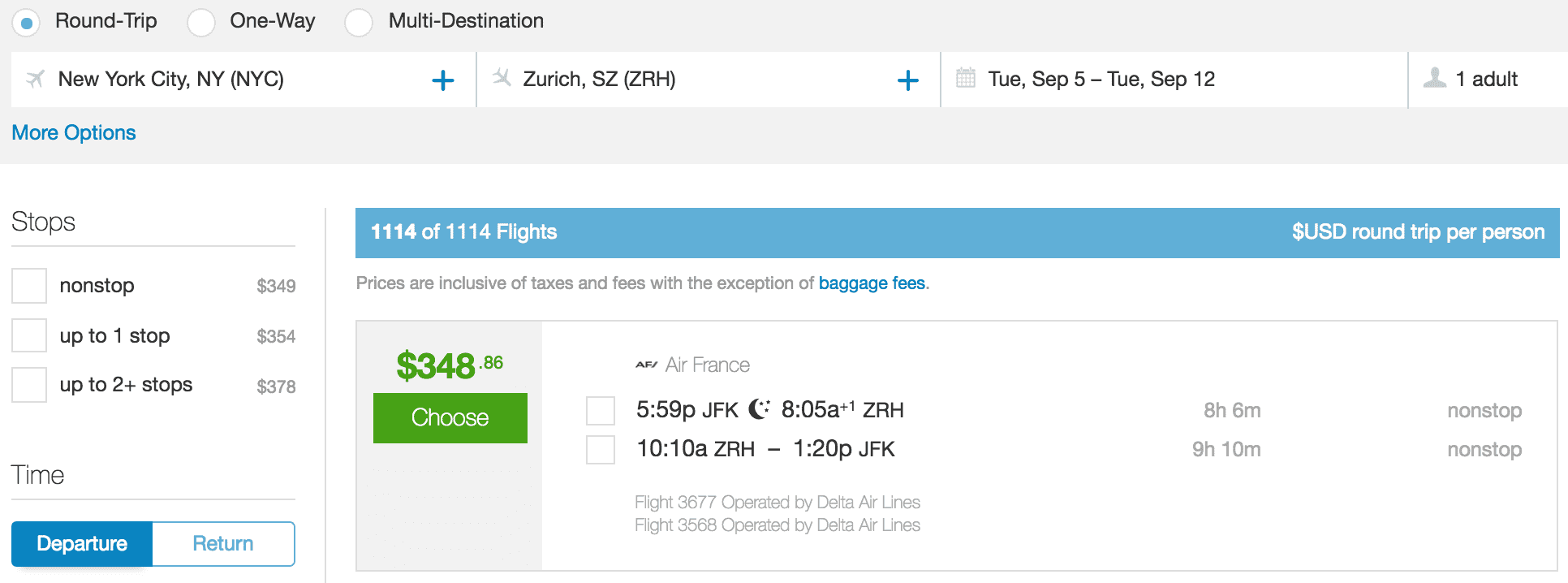1568x583 pixels.
Task: Check the up to 2+ stops filter
Action: pyautogui.click(x=29, y=385)
